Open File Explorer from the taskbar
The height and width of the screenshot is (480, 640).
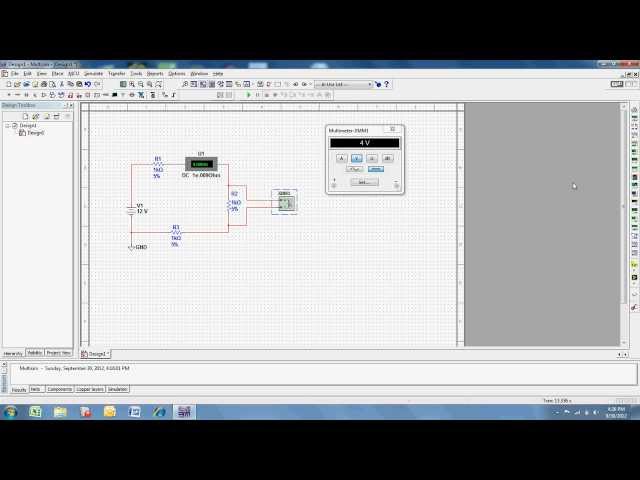[x=60, y=412]
